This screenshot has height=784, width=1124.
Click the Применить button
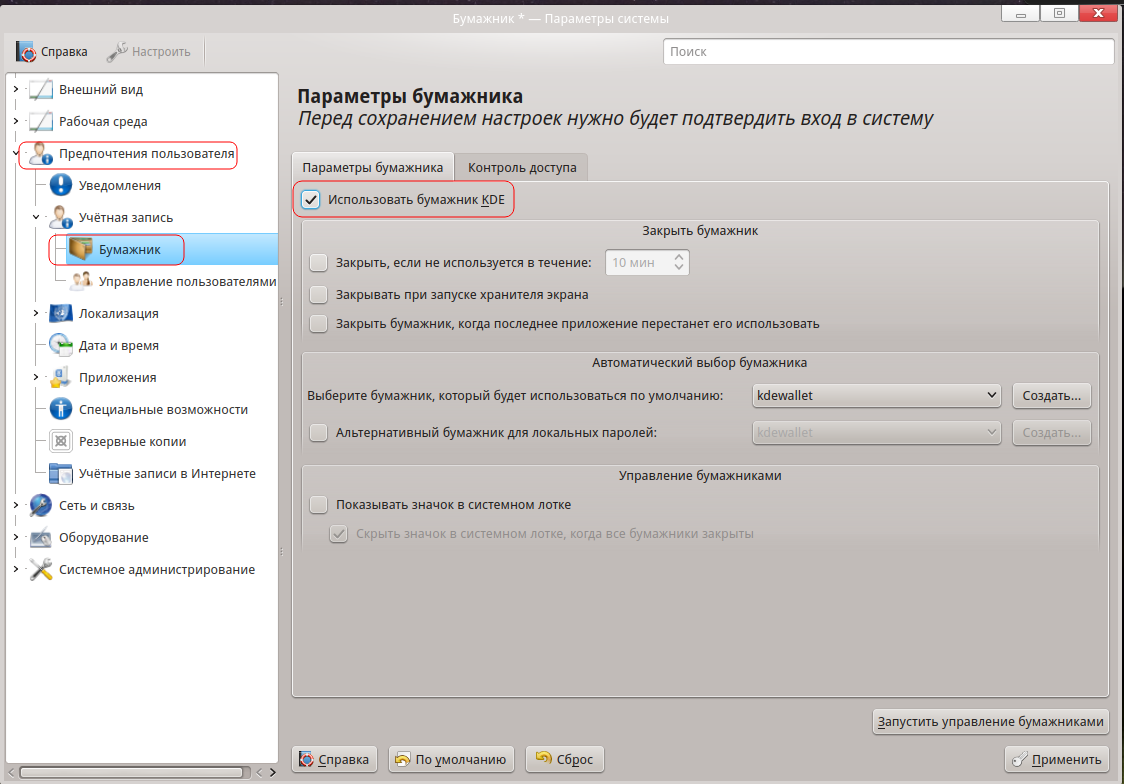coord(1057,759)
